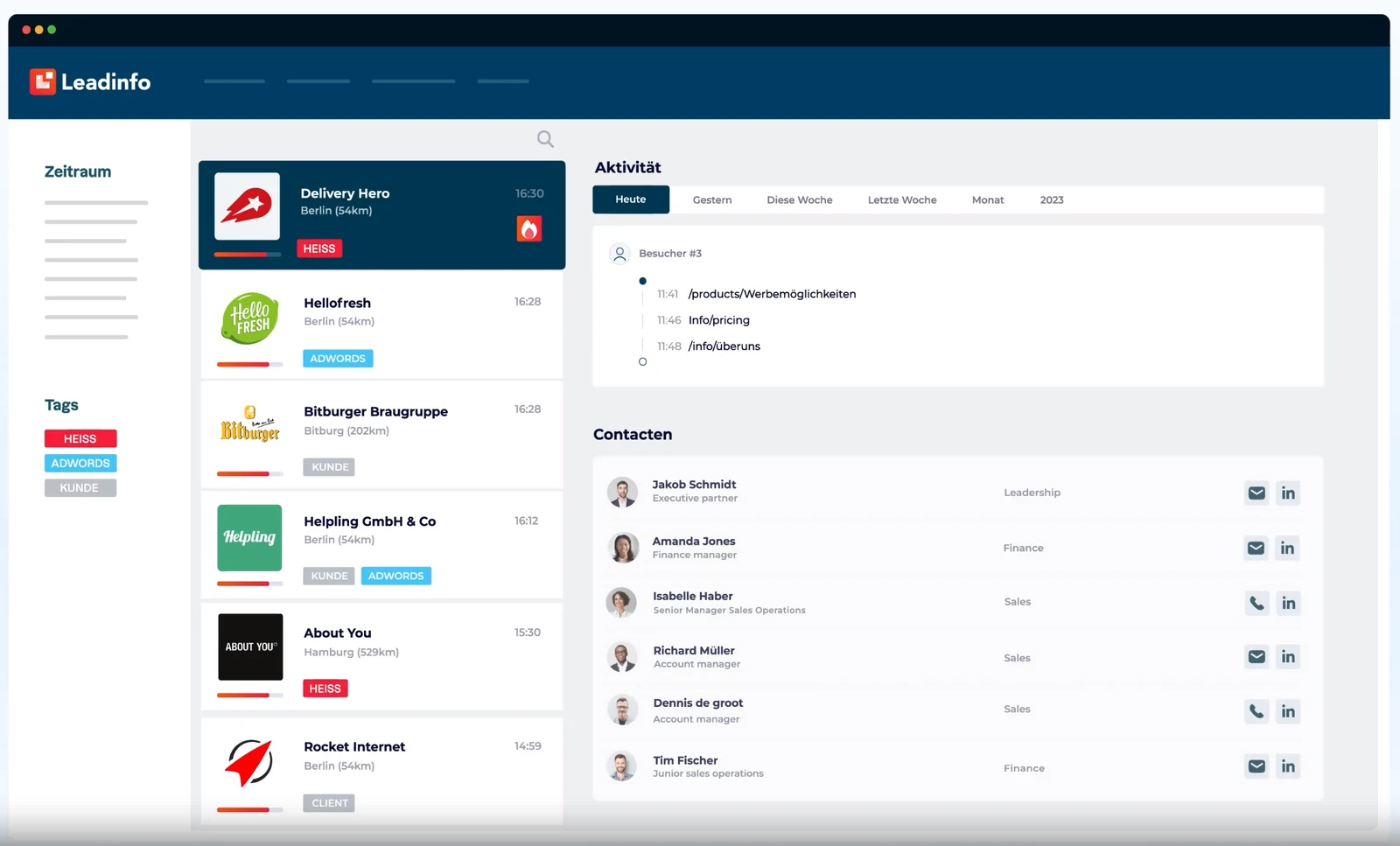Click the Leadinfo logo

(x=90, y=81)
